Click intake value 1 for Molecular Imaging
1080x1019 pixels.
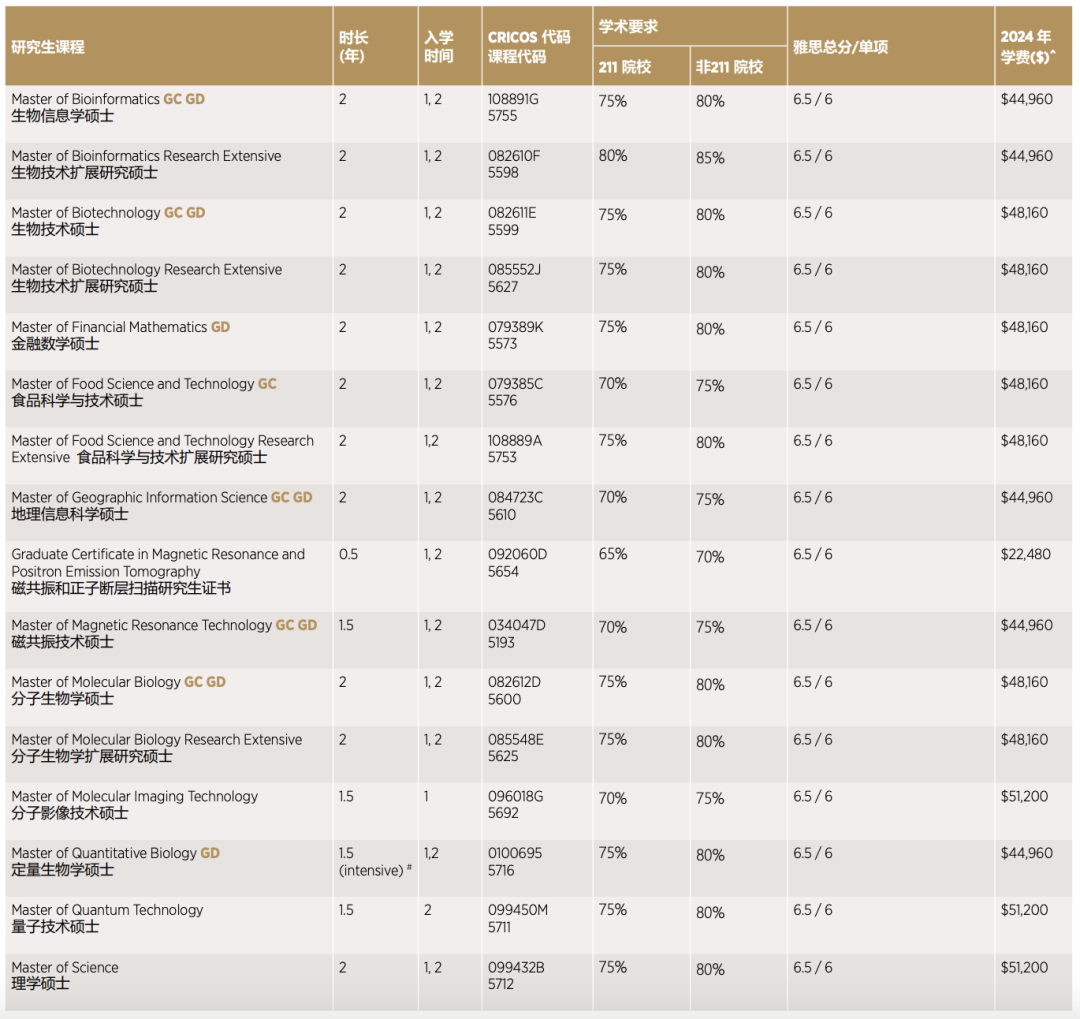click(x=426, y=796)
